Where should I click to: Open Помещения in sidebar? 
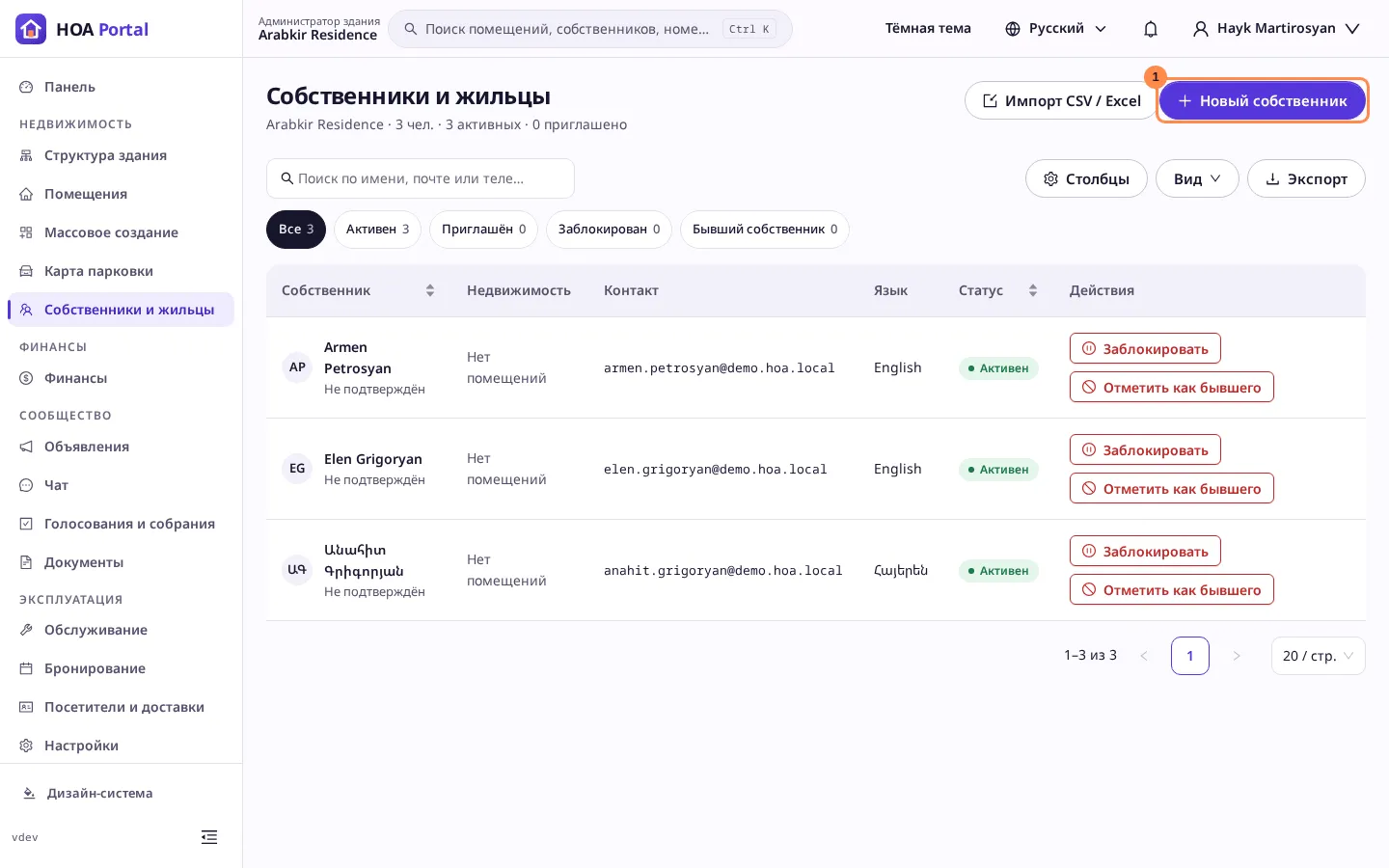pos(121,194)
